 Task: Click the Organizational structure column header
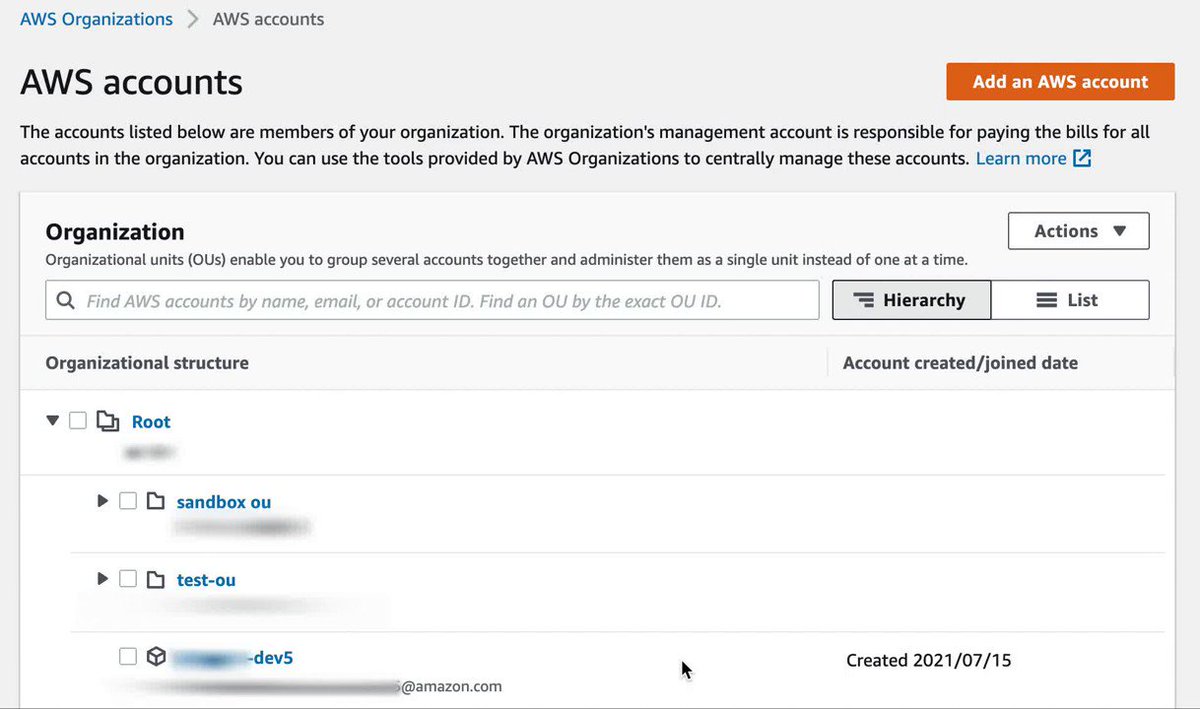147,363
